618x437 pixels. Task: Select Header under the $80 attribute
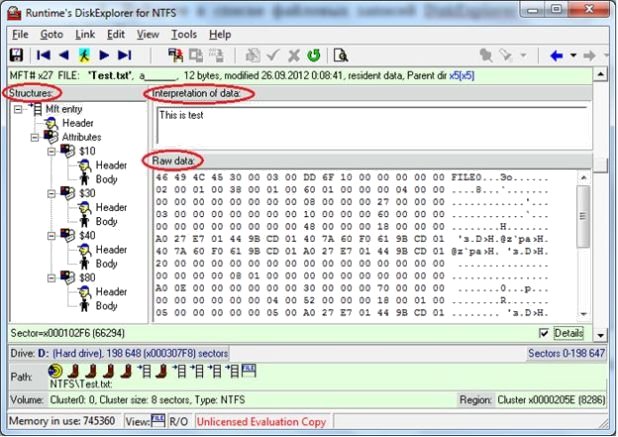tap(111, 292)
